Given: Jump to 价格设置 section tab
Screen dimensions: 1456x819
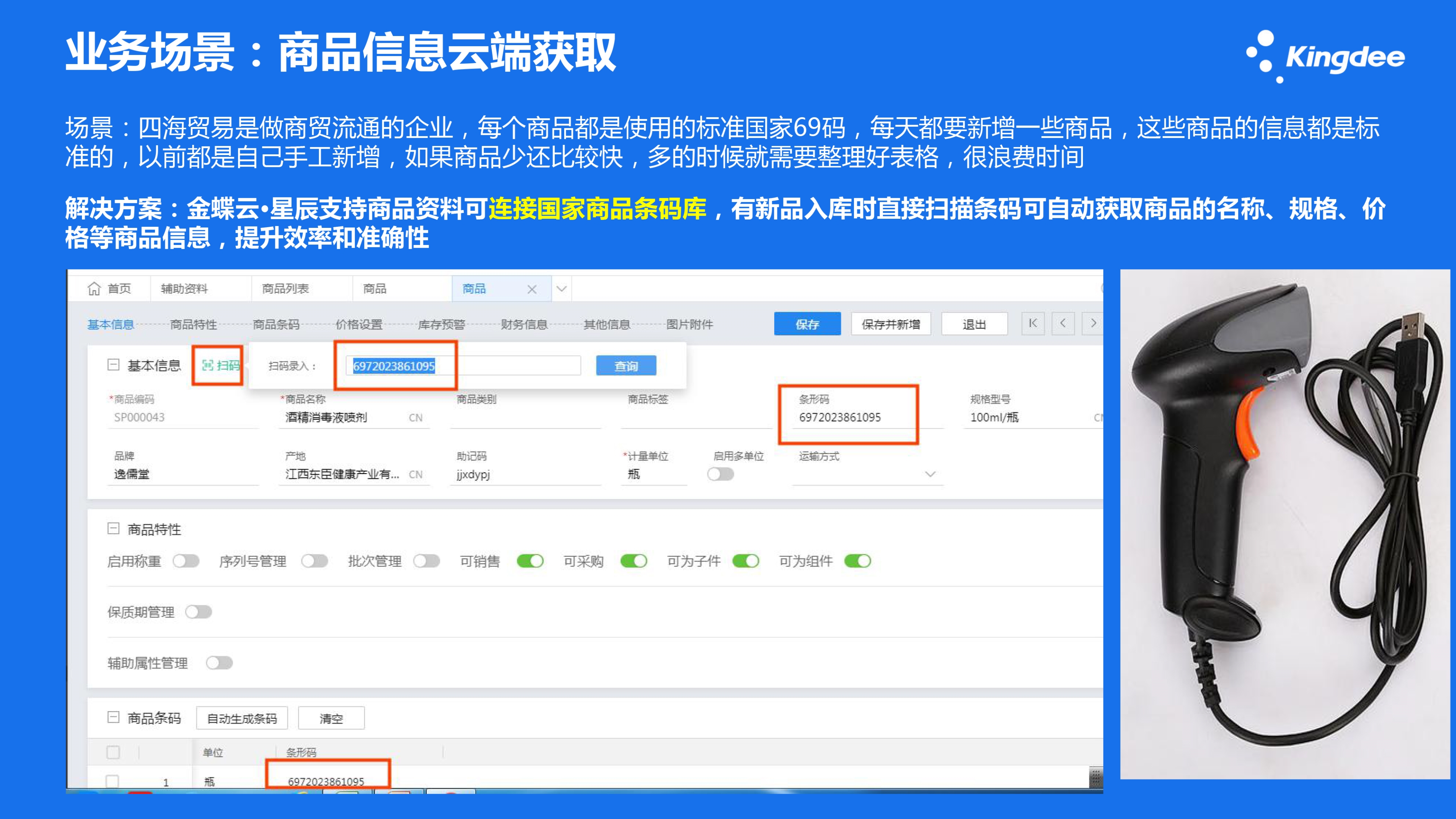Looking at the screenshot, I should [359, 325].
